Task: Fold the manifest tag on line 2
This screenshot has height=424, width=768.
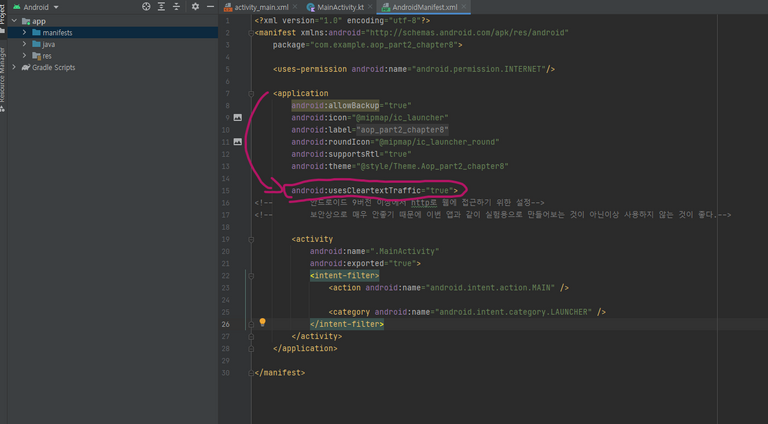Action: click(251, 33)
